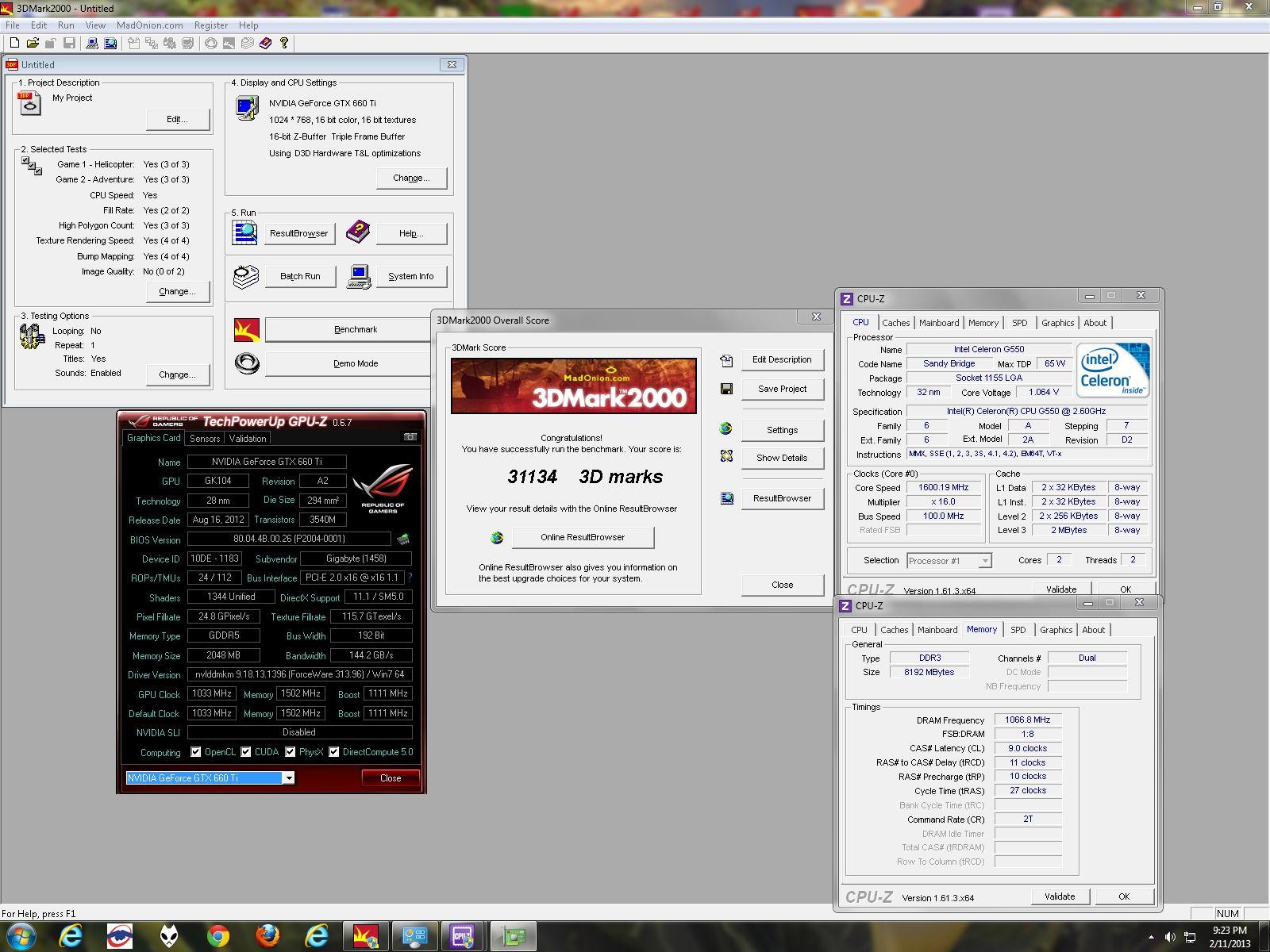Switch to the Sensors tab in GPU-Z
Viewport: 1270px width, 952px height.
(x=205, y=438)
